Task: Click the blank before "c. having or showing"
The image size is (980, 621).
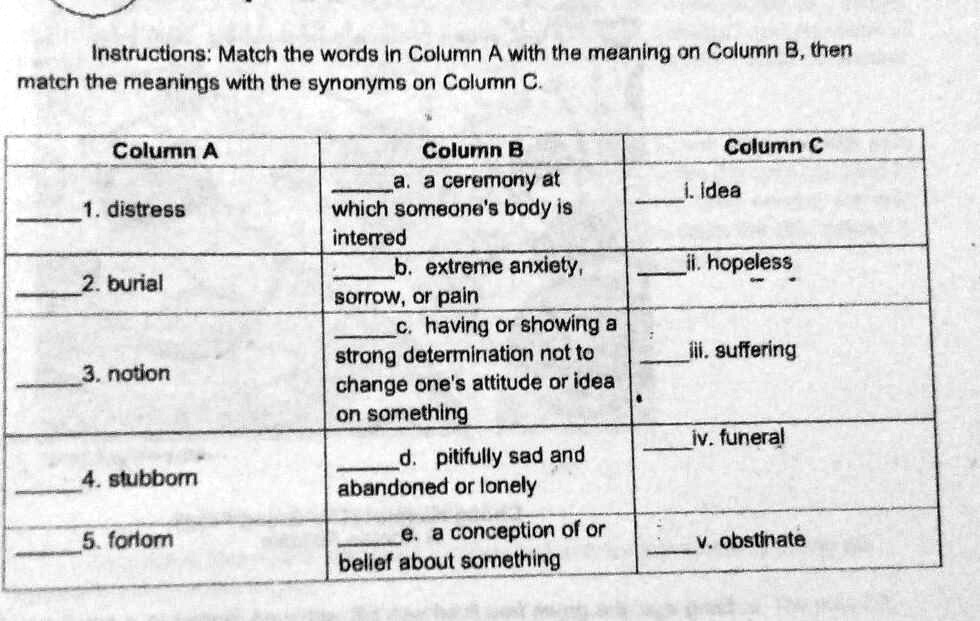Action: pos(365,333)
